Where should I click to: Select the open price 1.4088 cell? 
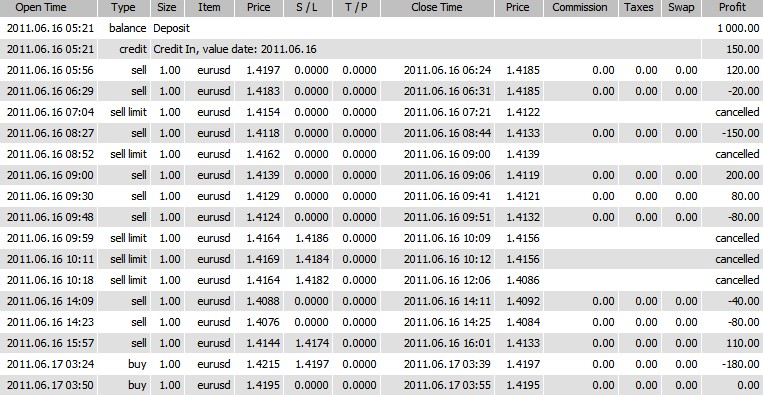point(263,301)
